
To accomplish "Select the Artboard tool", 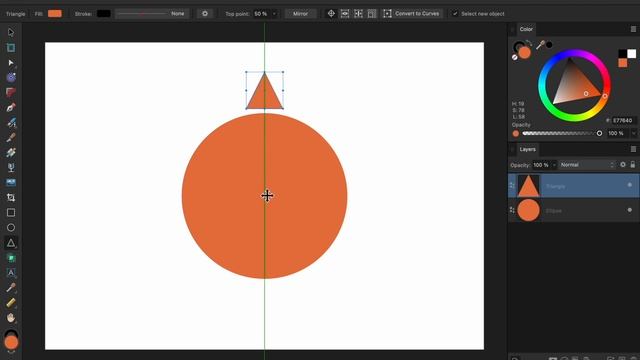I will click(11, 48).
